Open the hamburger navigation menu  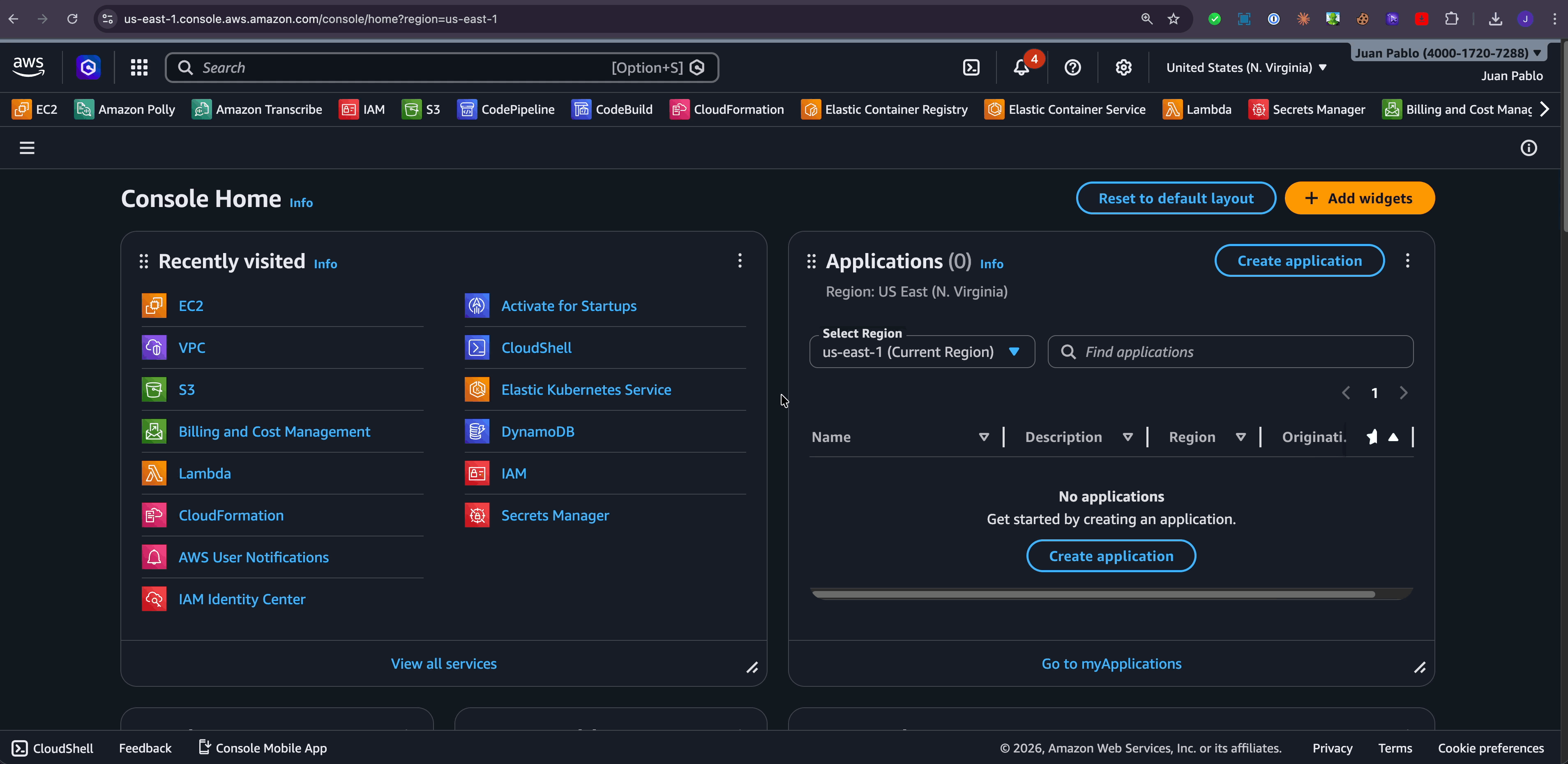click(x=27, y=147)
